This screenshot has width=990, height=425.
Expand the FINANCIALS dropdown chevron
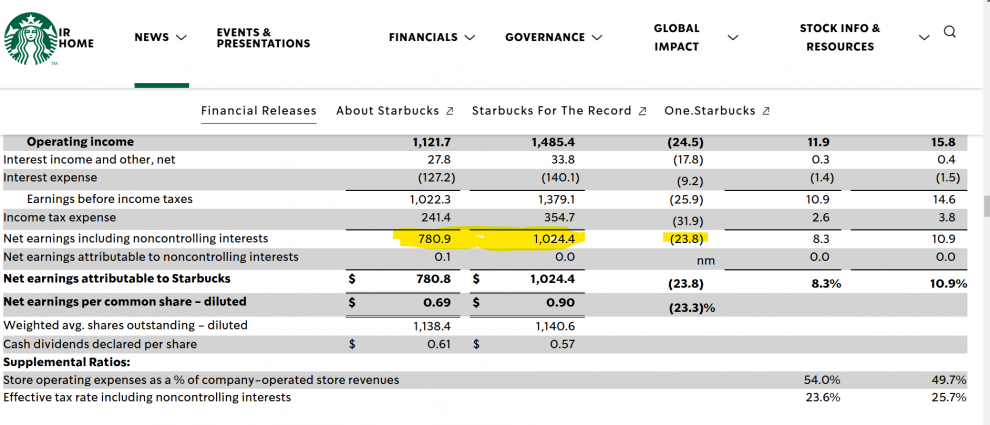pyautogui.click(x=470, y=38)
